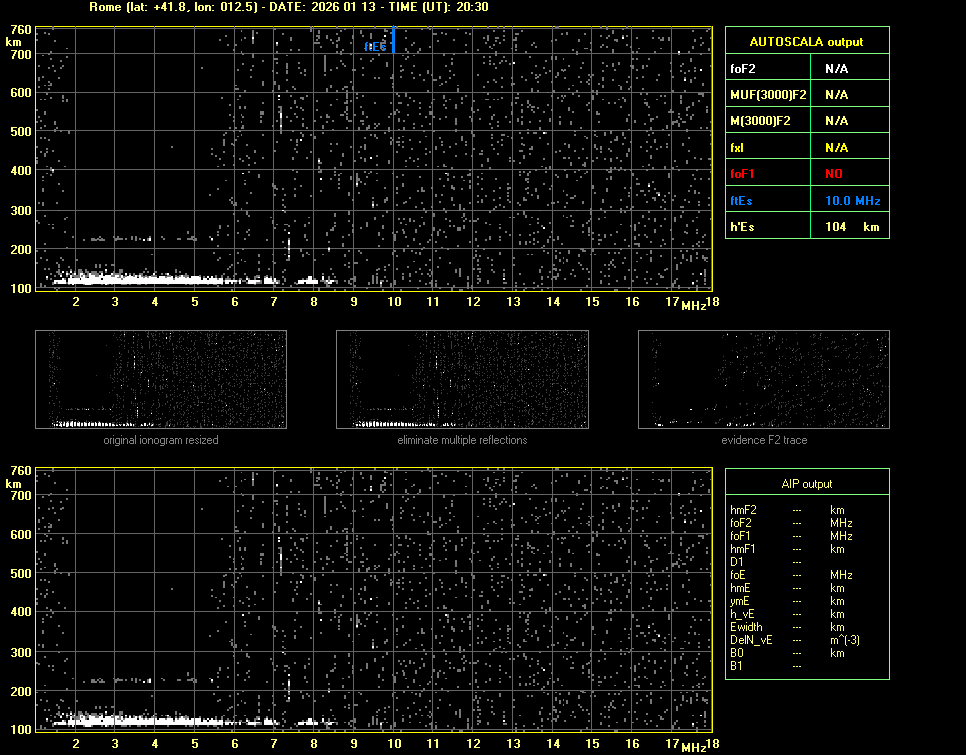
Task: Select the 'evidence F2 trace' thumbnail
Action: coord(764,379)
